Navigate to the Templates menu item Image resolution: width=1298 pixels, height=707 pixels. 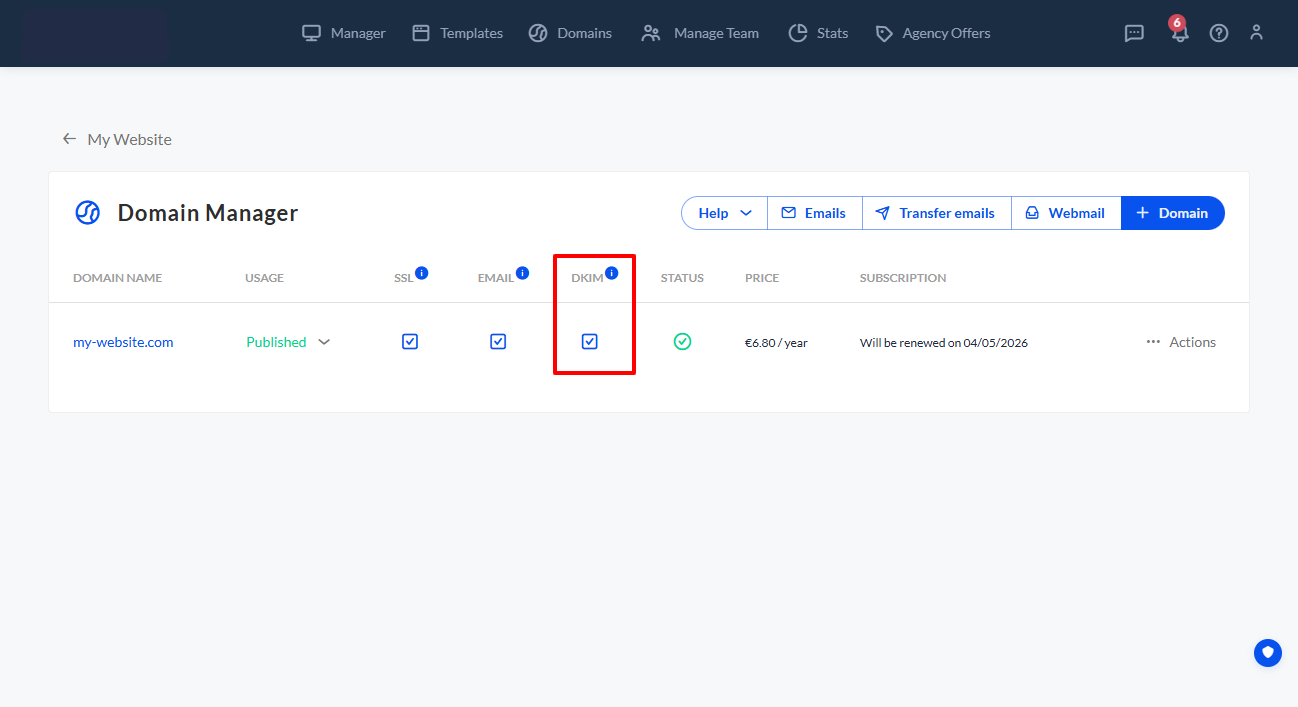point(457,33)
